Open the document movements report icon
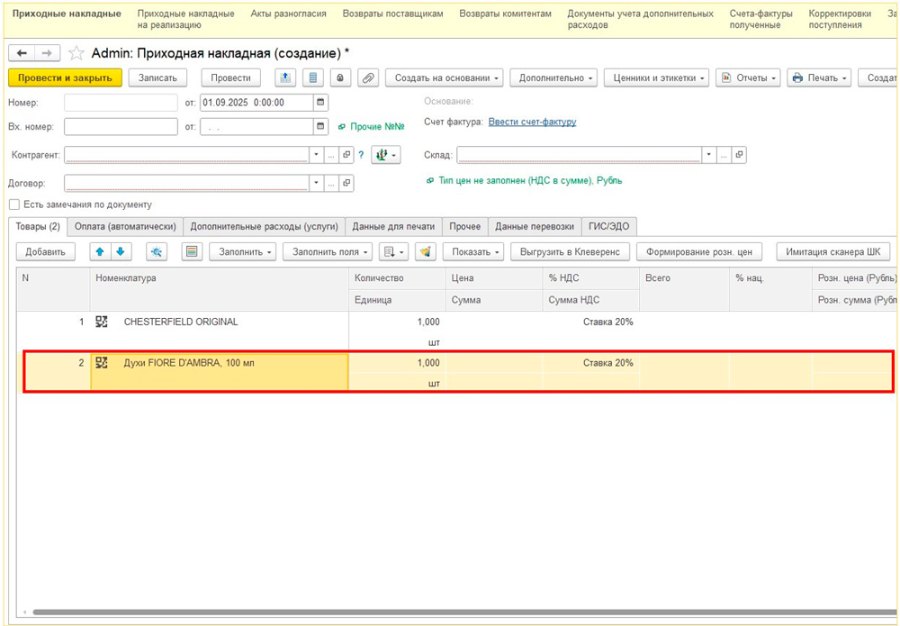Screen dimensions: 900x626 pyautogui.click(x=313, y=78)
